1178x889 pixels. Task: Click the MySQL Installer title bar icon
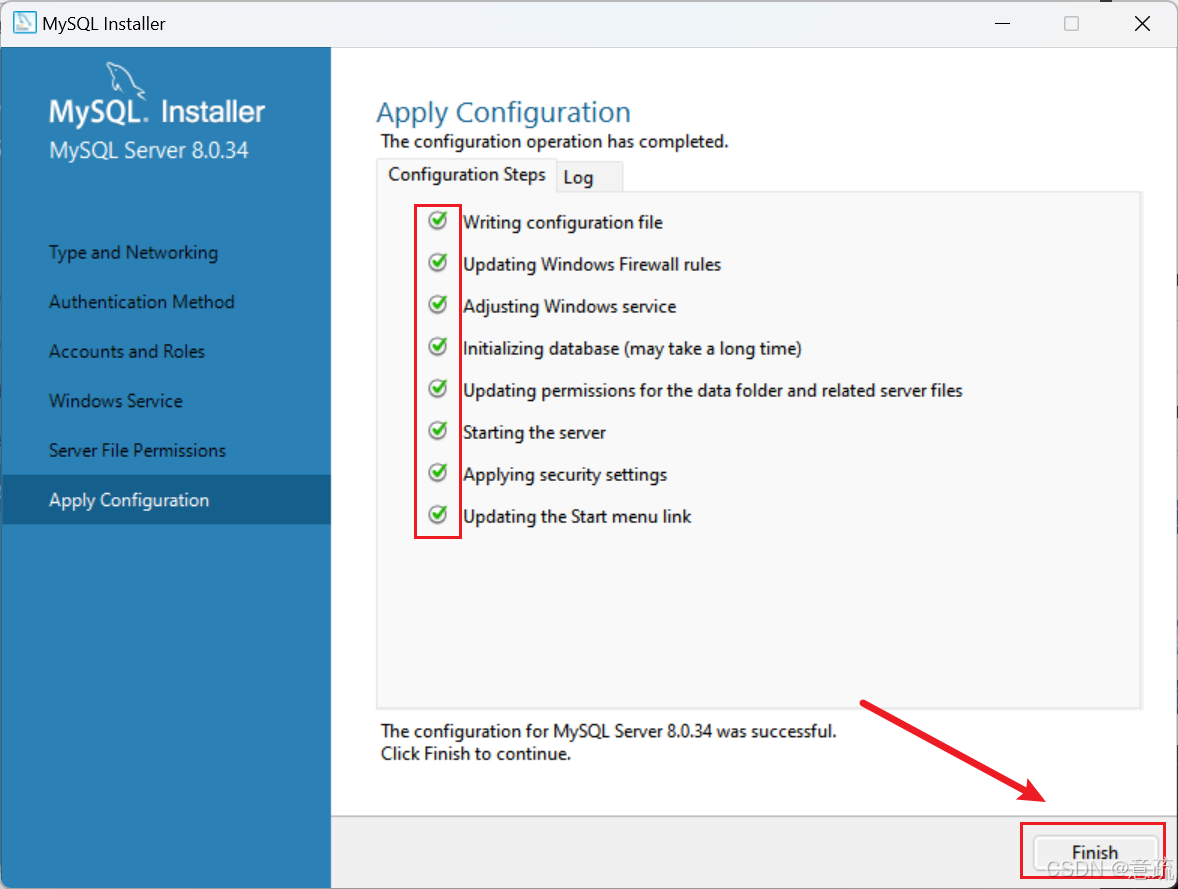click(x=25, y=23)
